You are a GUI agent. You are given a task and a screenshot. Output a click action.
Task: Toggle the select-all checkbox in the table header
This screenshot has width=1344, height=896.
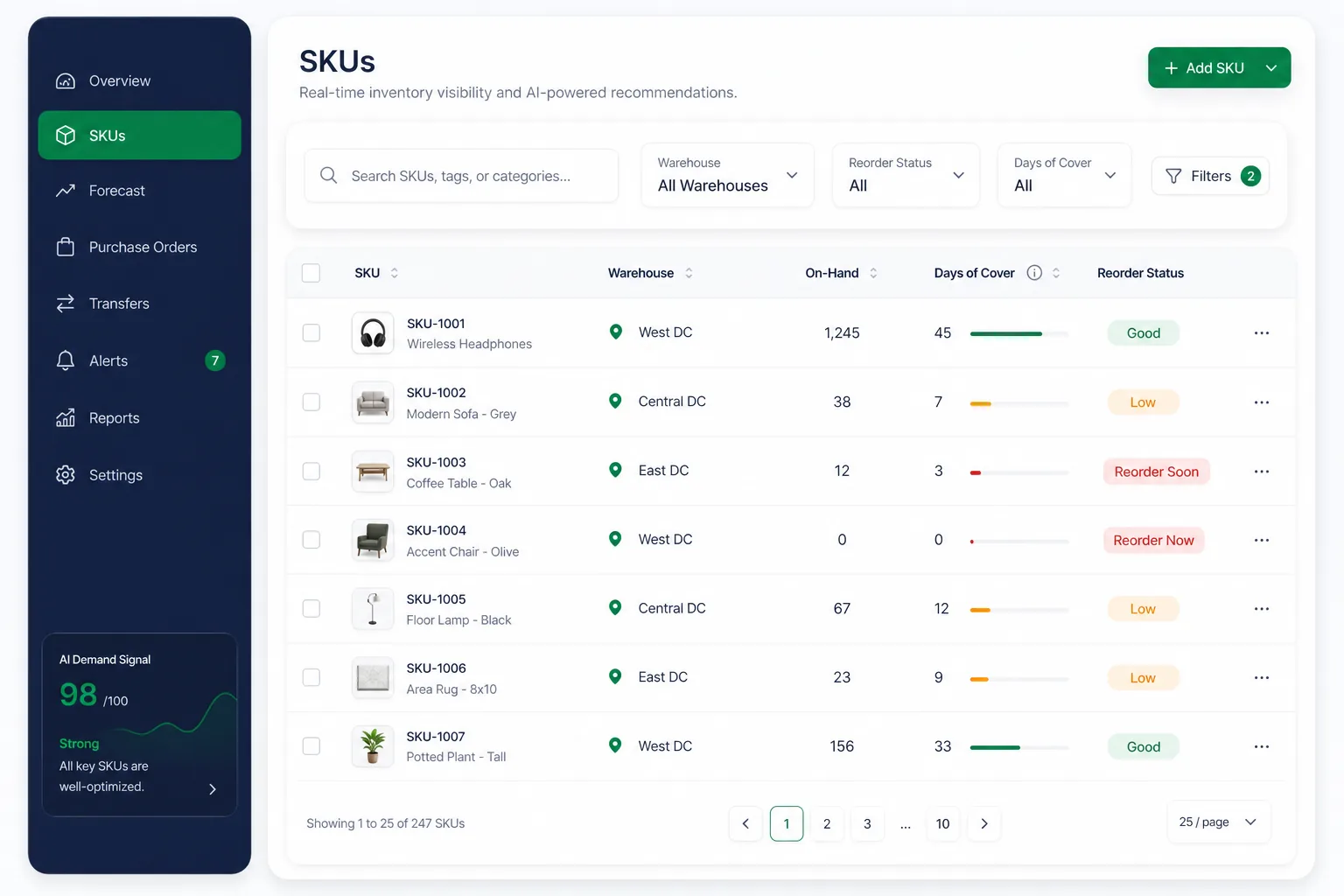(311, 273)
